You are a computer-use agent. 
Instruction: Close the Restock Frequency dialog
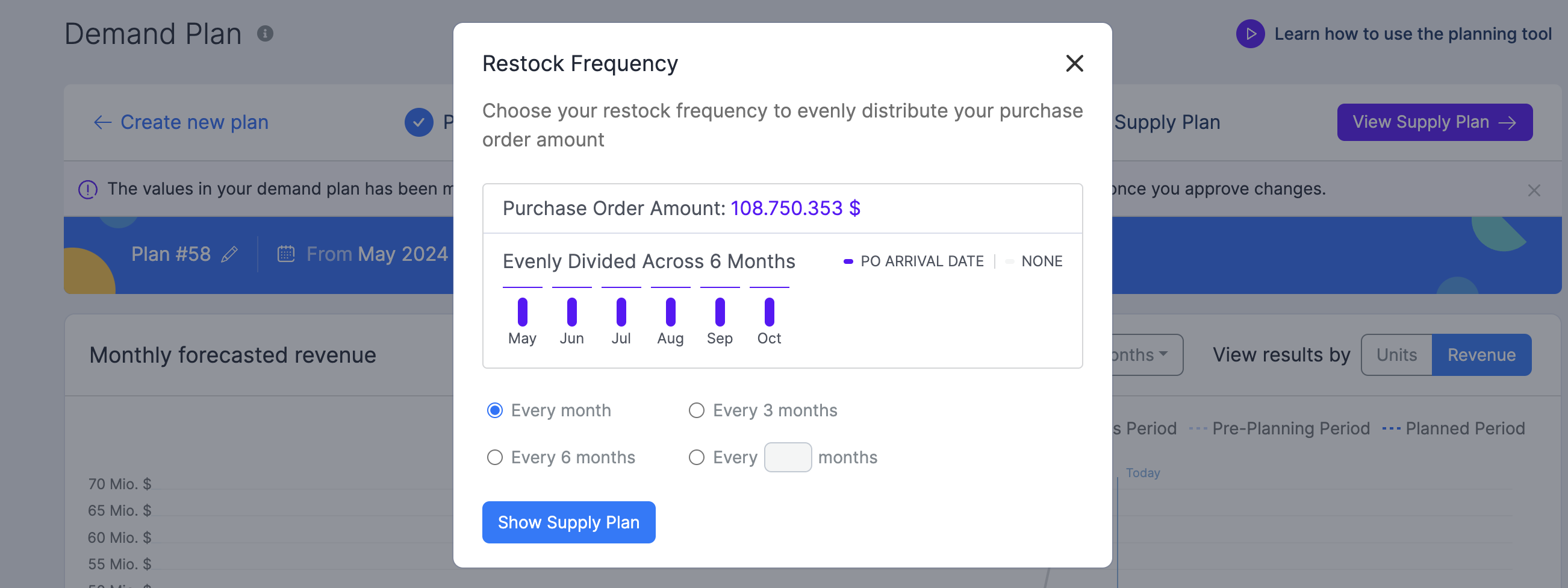pyautogui.click(x=1074, y=63)
